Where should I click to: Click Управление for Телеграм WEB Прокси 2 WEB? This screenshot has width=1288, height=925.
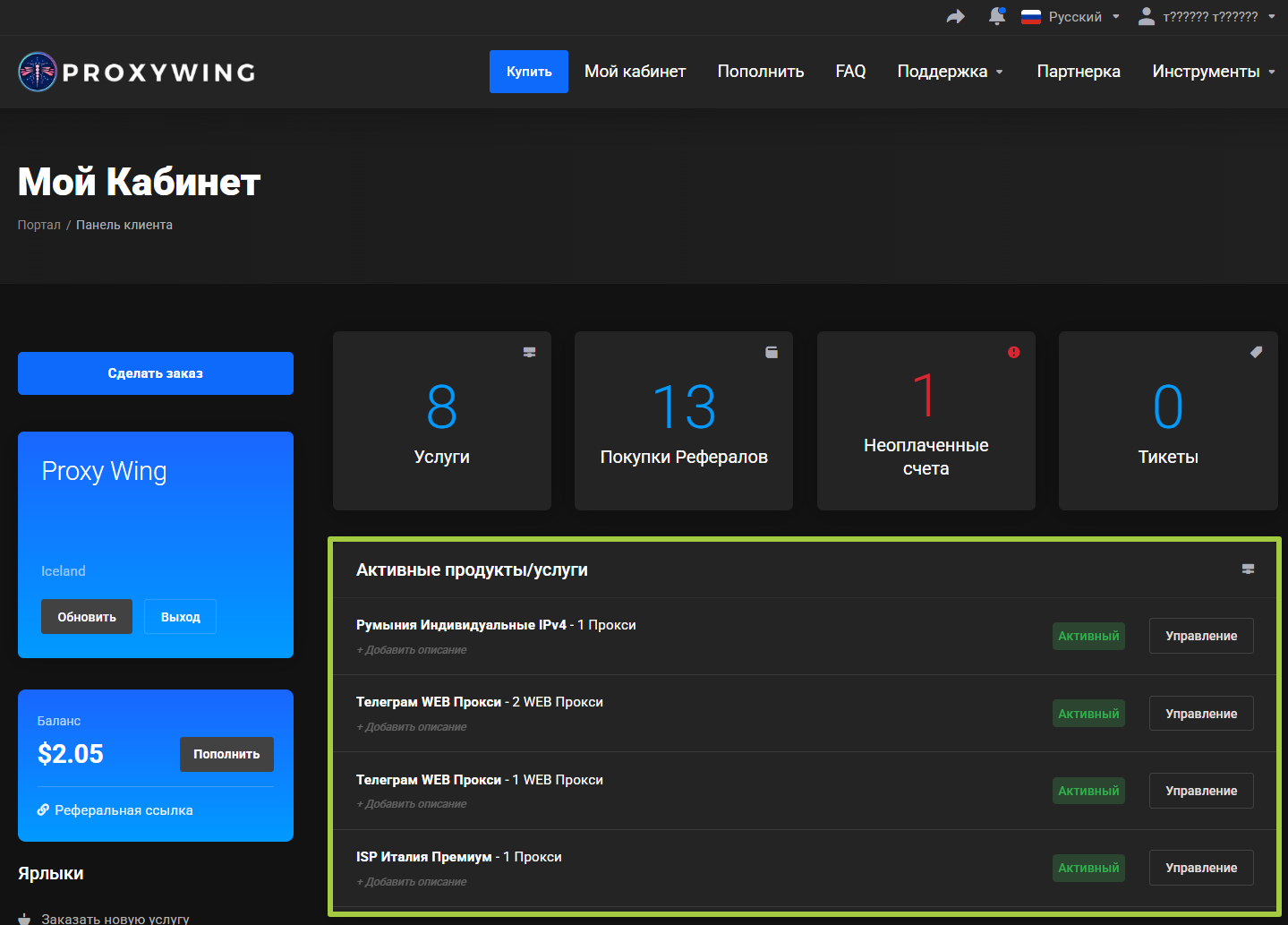click(x=1201, y=714)
